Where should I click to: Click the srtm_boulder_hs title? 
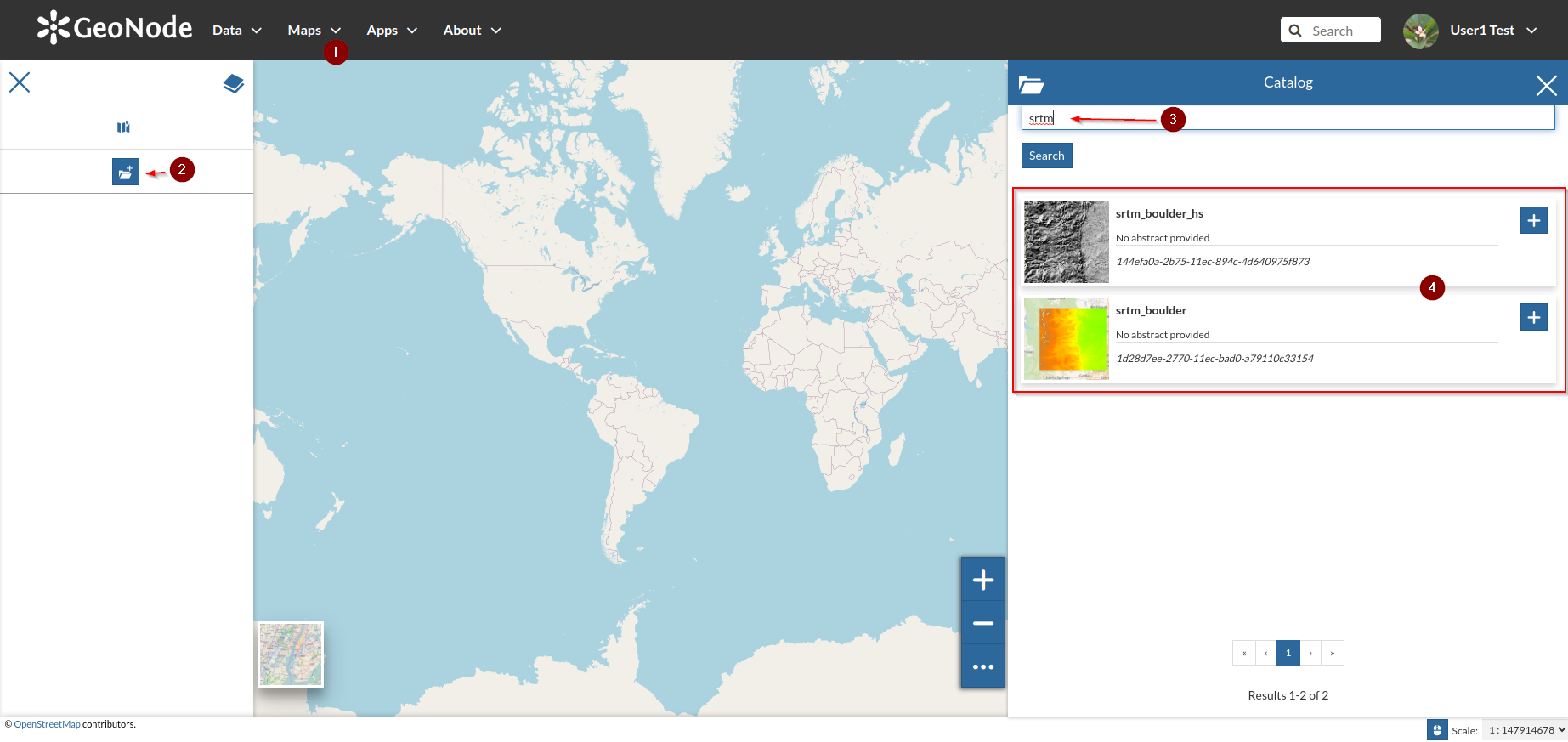pyautogui.click(x=1159, y=213)
